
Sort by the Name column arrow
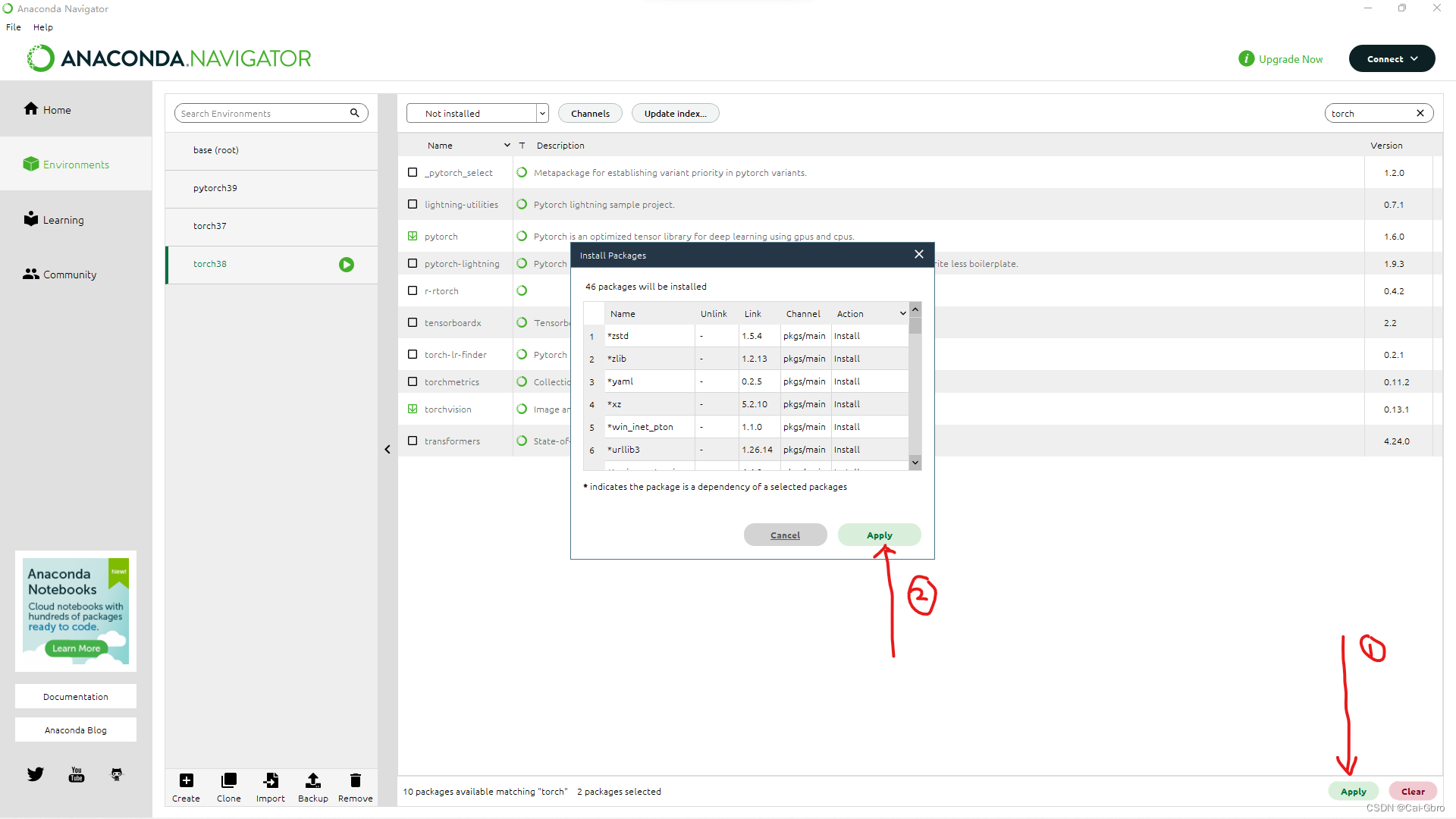(507, 145)
